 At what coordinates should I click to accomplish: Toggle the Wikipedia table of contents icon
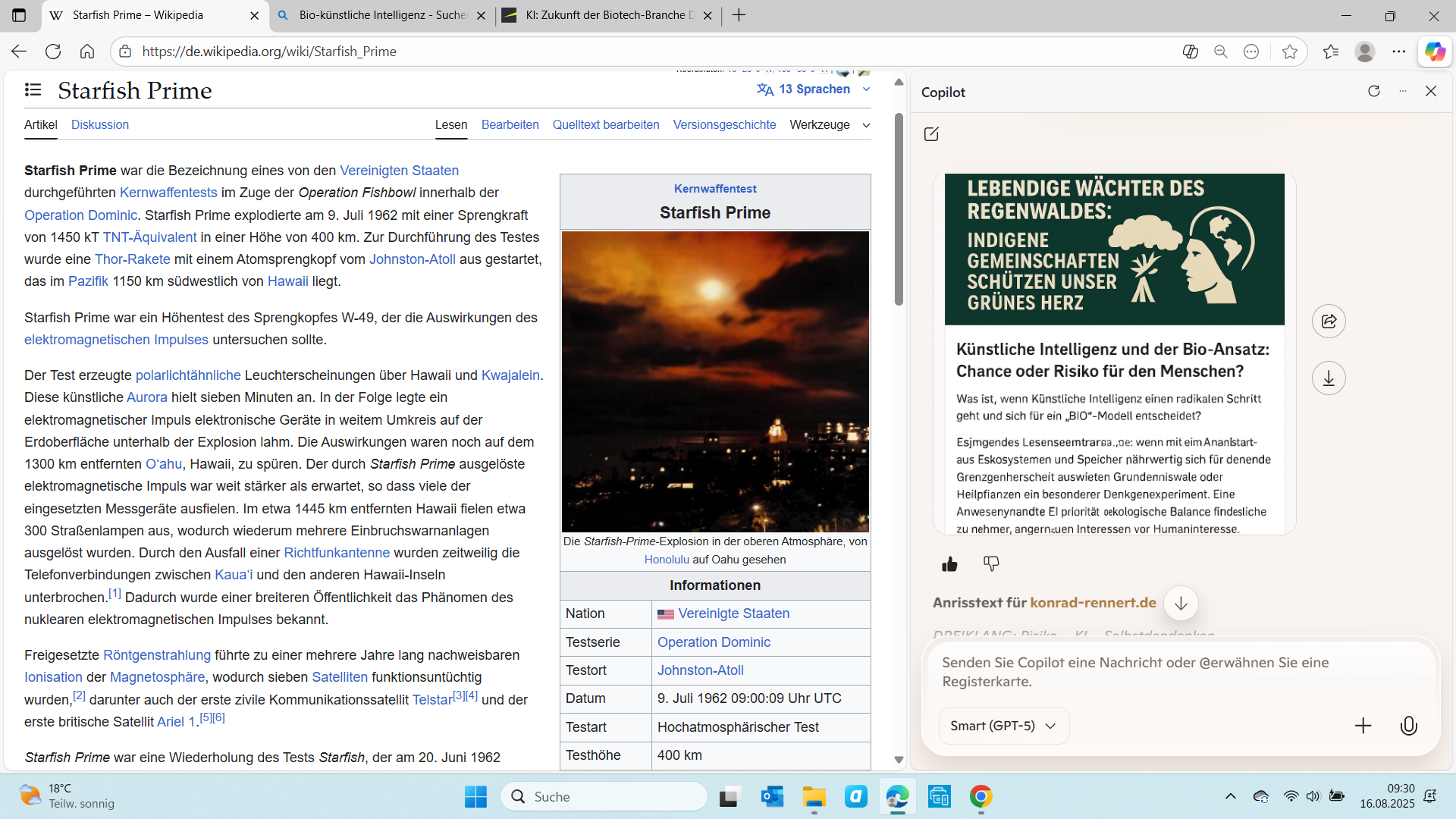(33, 90)
